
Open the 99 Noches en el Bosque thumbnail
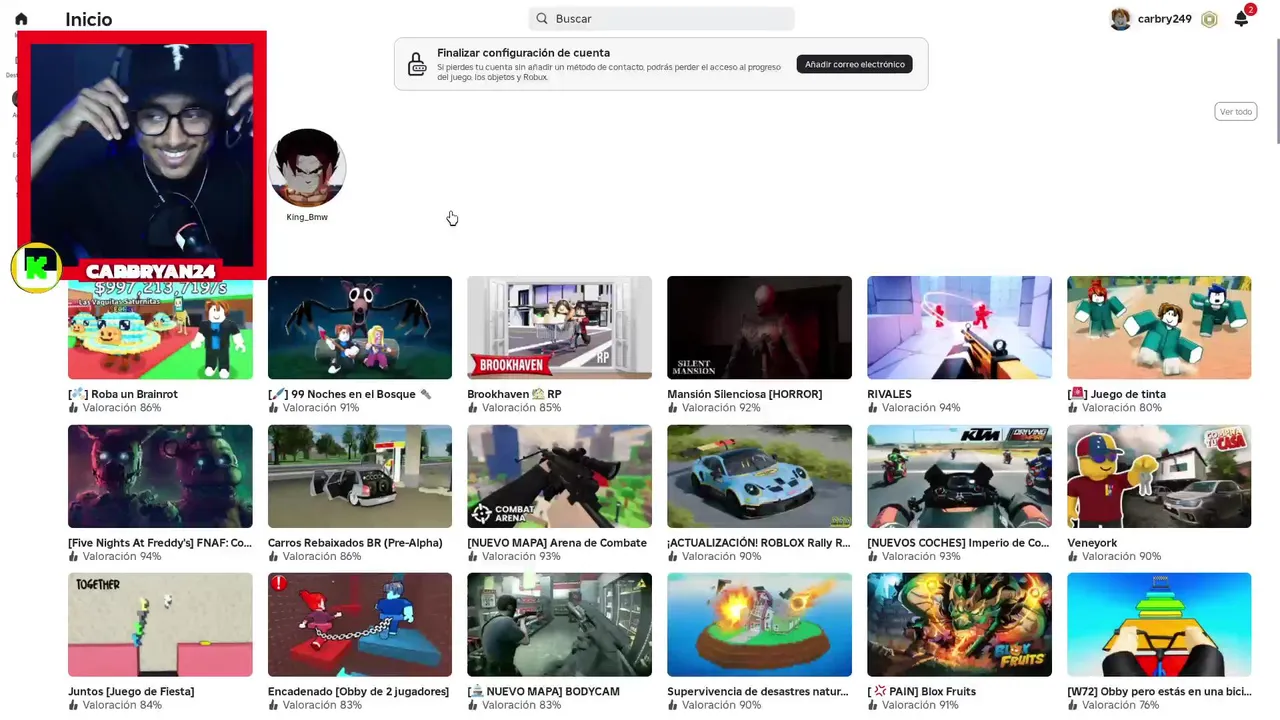360,328
